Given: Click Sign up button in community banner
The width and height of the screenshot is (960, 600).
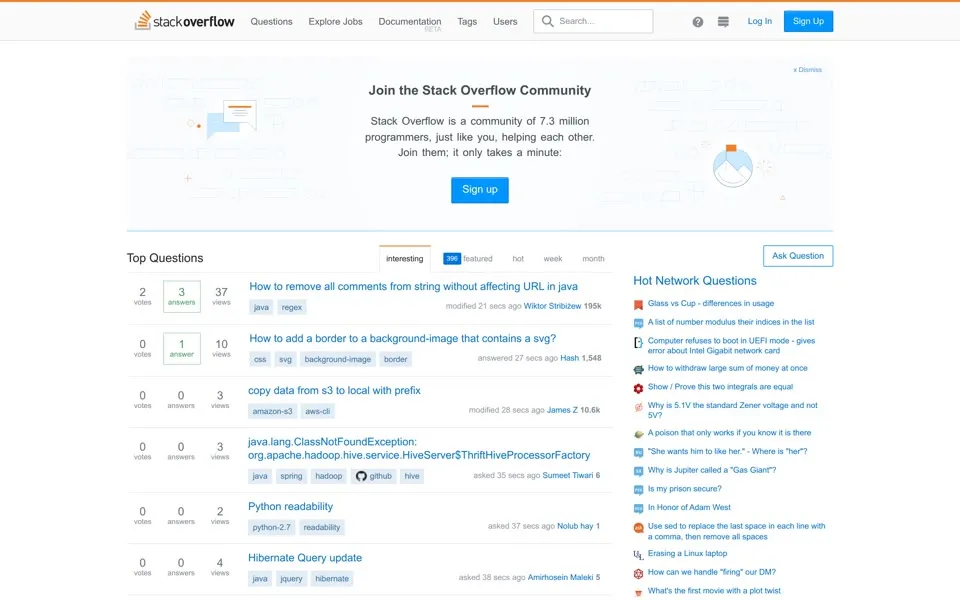Looking at the screenshot, I should (479, 190).
